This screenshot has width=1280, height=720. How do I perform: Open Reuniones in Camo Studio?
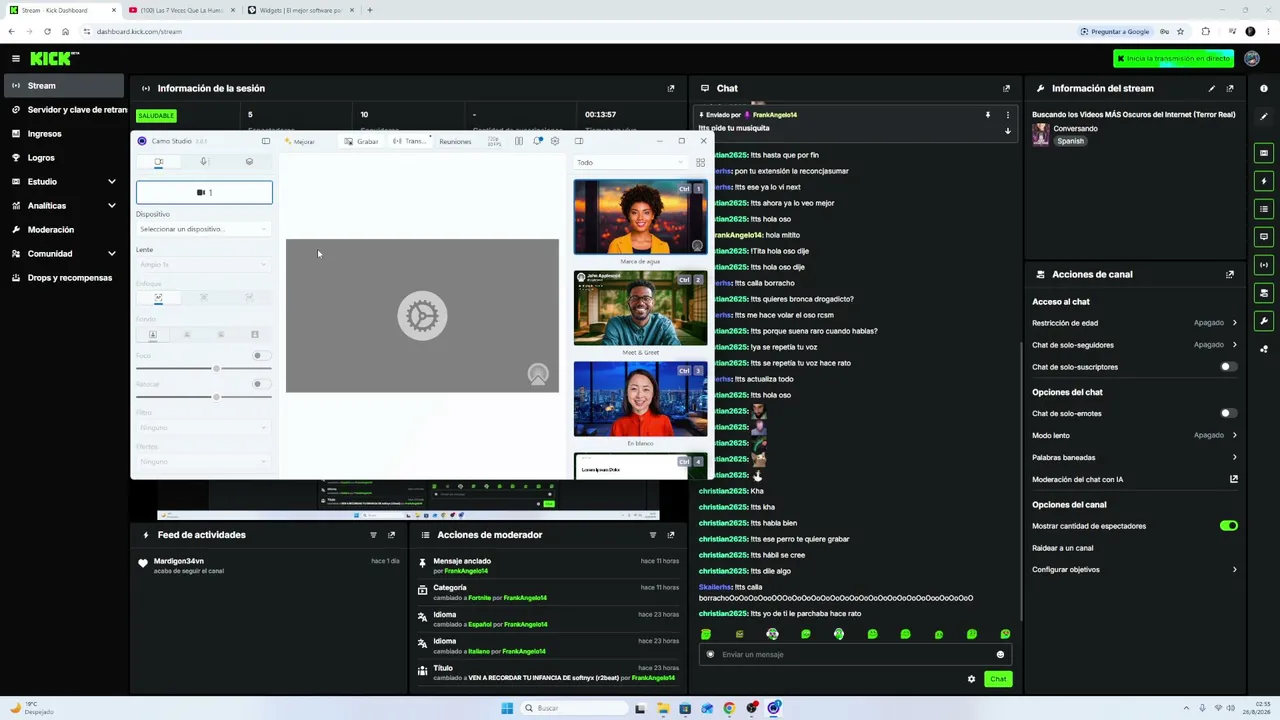(455, 141)
